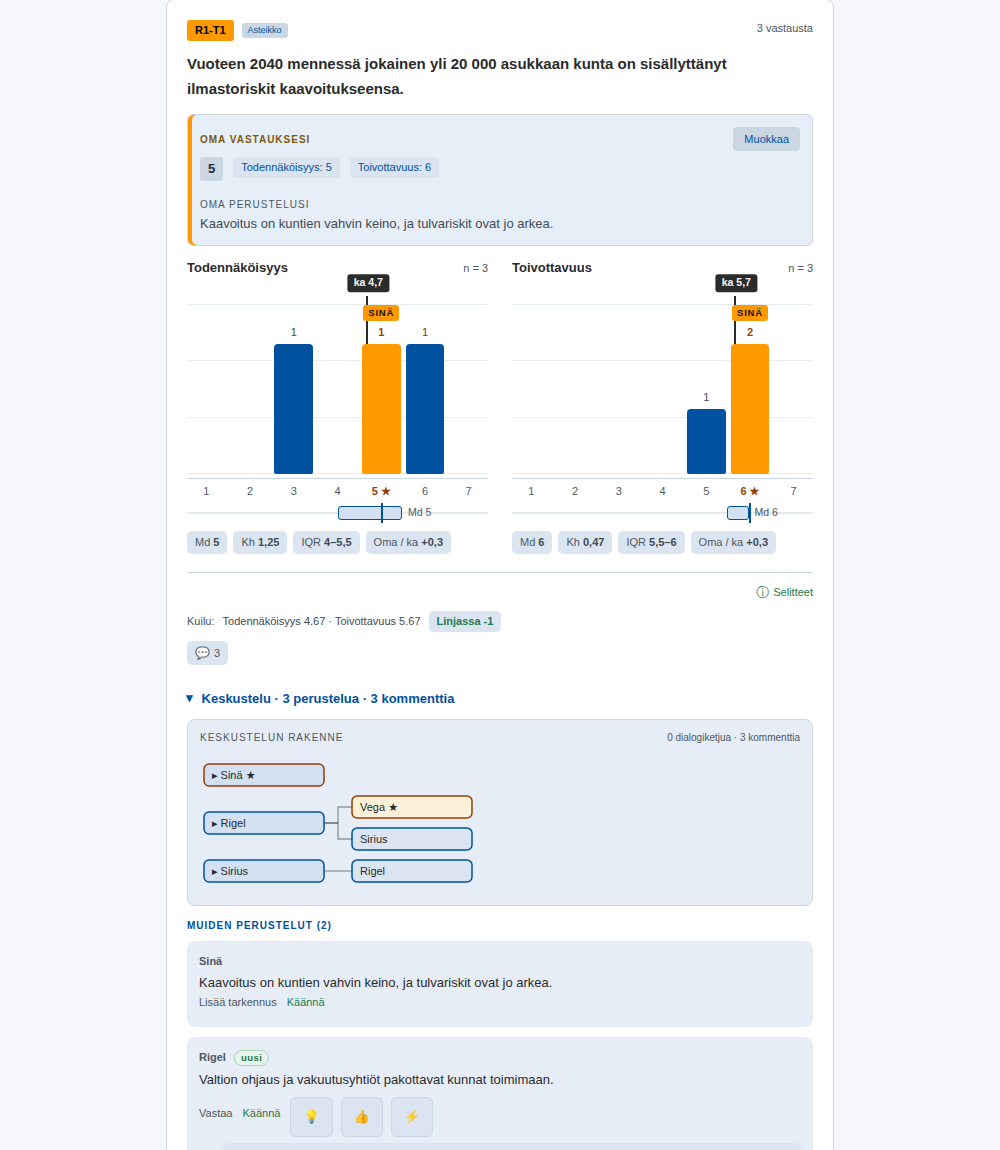Click the 'MUIDEN PERUSTELUT (2)' heading
Image resolution: width=1000 pixels, height=1150 pixels.
coord(259,926)
